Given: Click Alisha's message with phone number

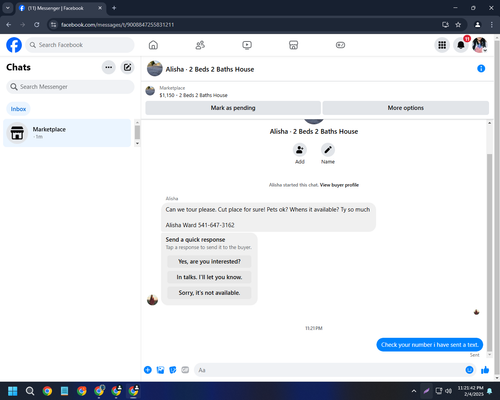Looking at the screenshot, I should coord(268,217).
